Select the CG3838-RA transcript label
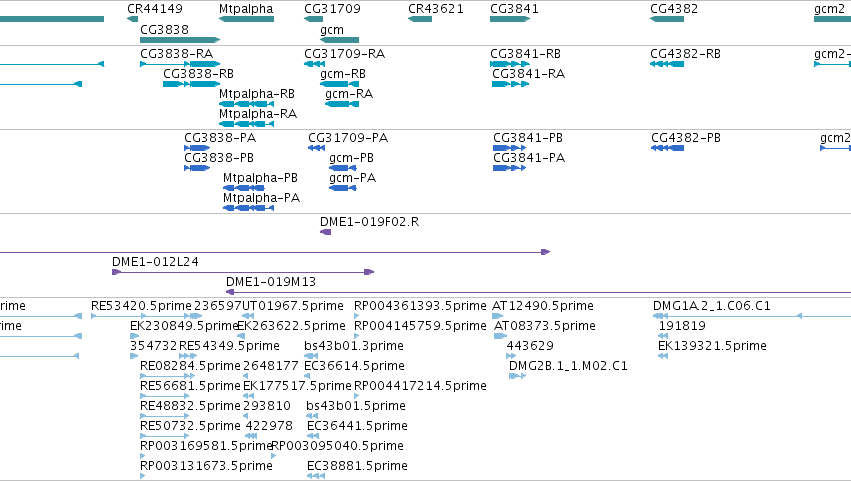This screenshot has height=481, width=851. [176, 54]
